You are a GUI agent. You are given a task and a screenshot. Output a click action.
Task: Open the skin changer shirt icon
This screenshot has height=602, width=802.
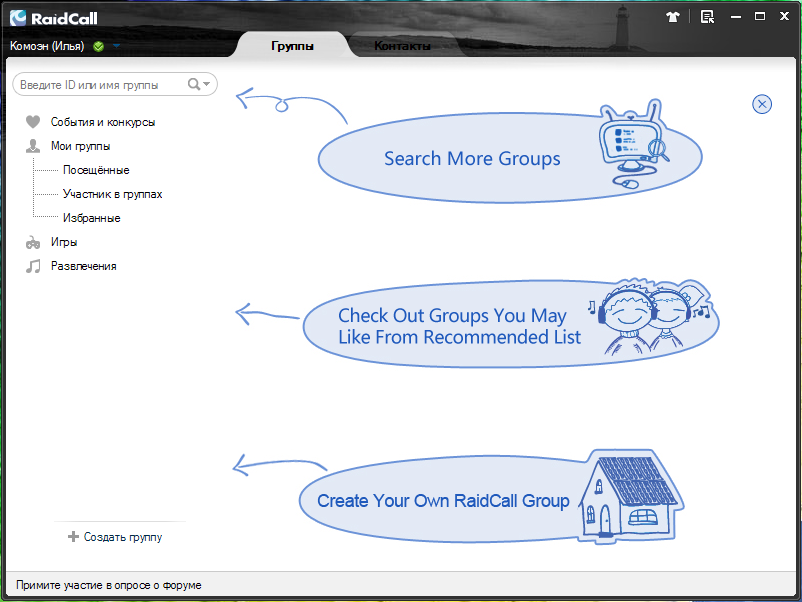click(x=673, y=17)
